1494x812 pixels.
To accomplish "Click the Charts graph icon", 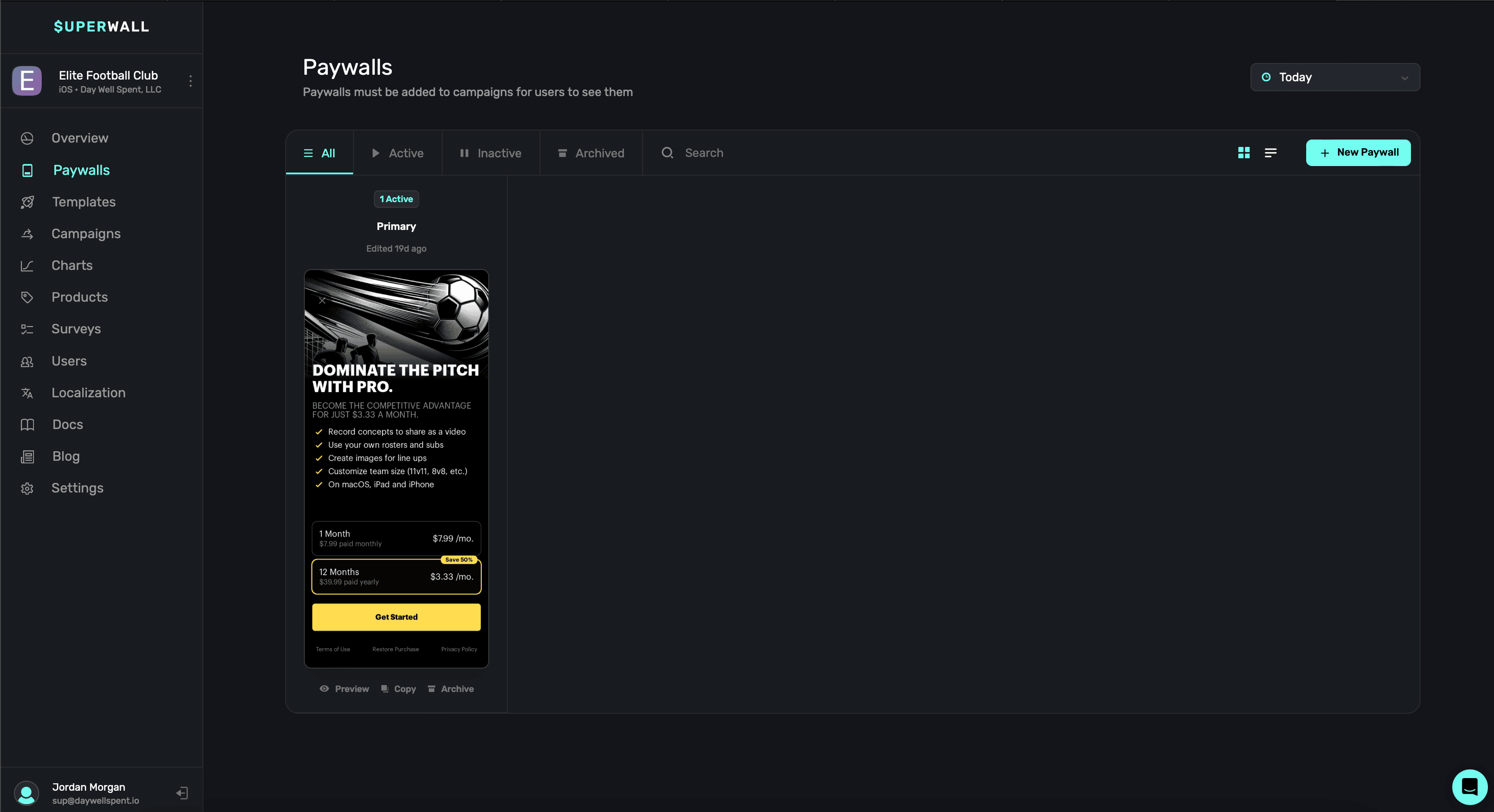I will pos(27,266).
